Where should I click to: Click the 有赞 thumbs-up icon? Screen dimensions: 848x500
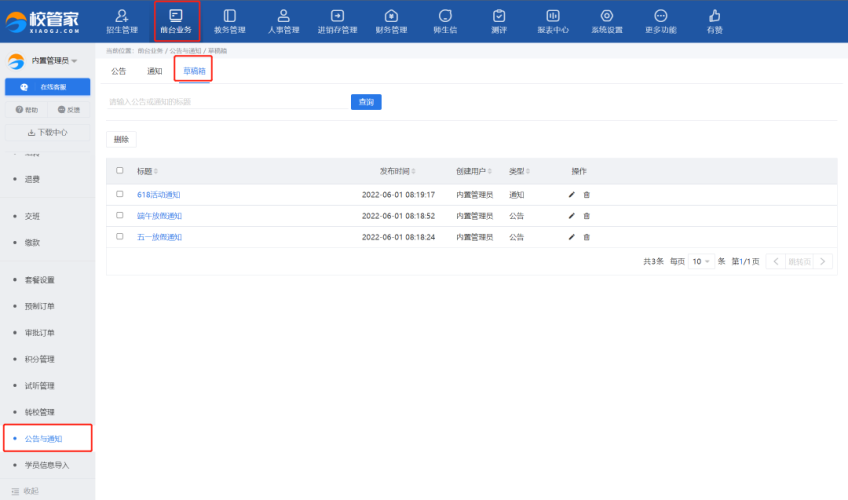[x=714, y=16]
